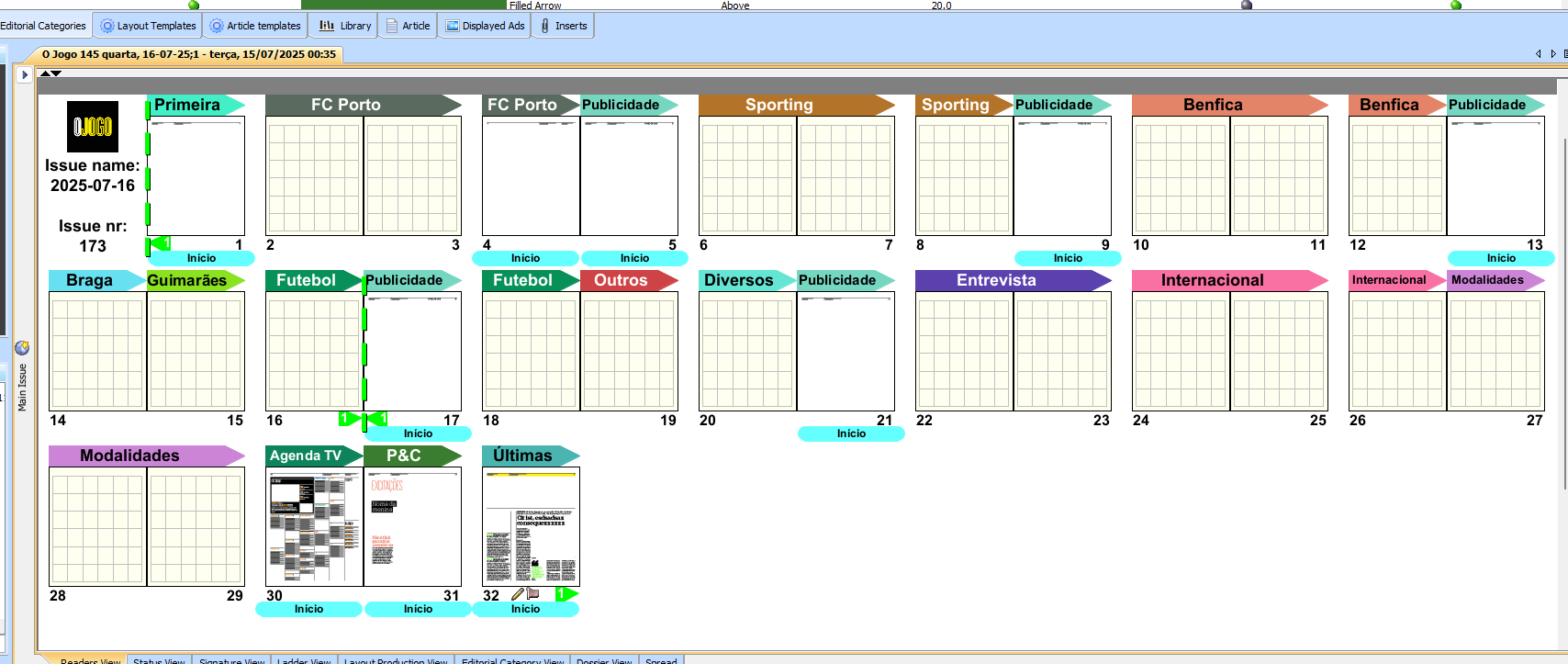The width and height of the screenshot is (1568, 664).
Task: Click green arrow marker below page 1
Action: [160, 243]
